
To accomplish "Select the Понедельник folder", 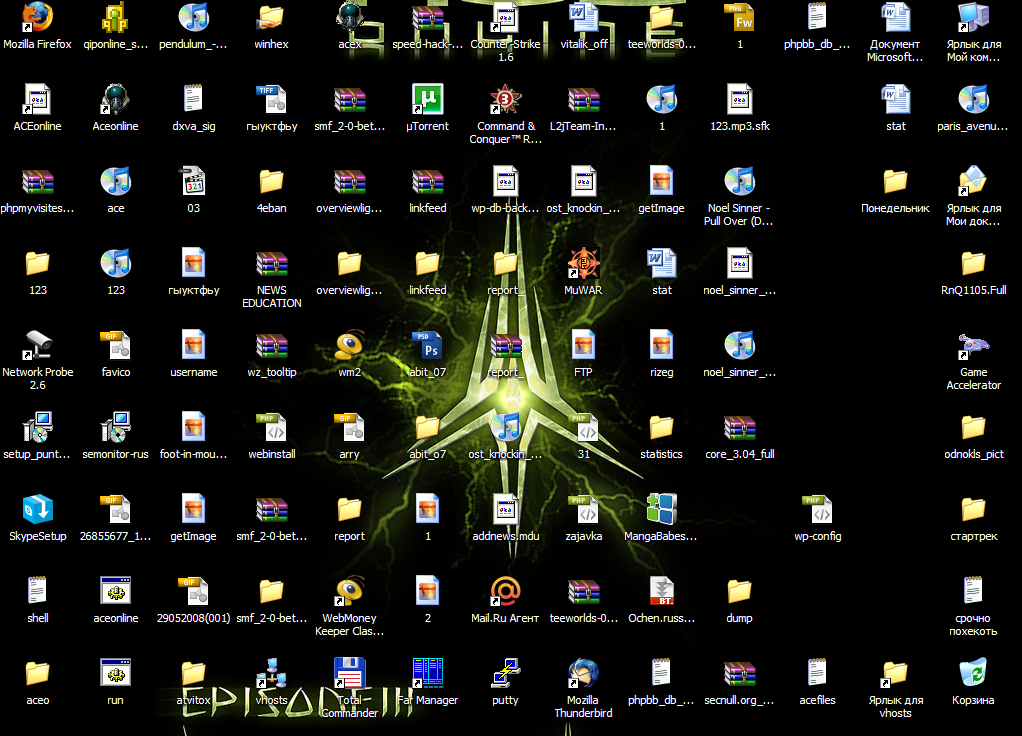I will tap(895, 181).
